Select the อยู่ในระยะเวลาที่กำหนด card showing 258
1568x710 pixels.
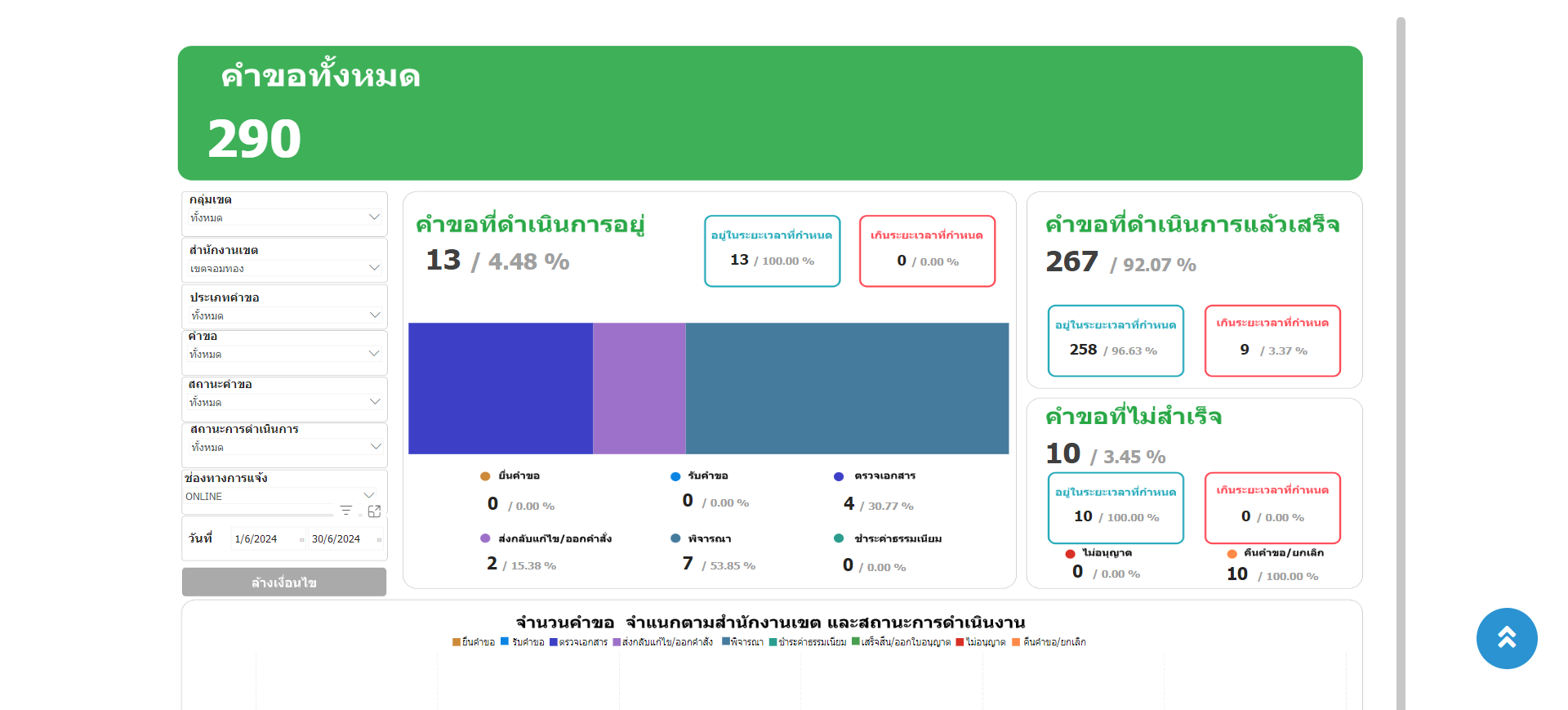coord(1115,341)
